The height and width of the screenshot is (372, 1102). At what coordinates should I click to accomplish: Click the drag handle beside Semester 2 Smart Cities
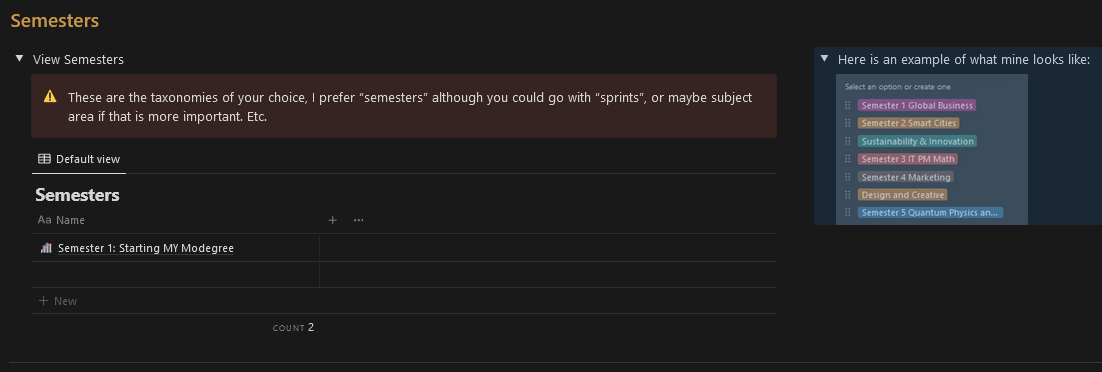coord(848,123)
